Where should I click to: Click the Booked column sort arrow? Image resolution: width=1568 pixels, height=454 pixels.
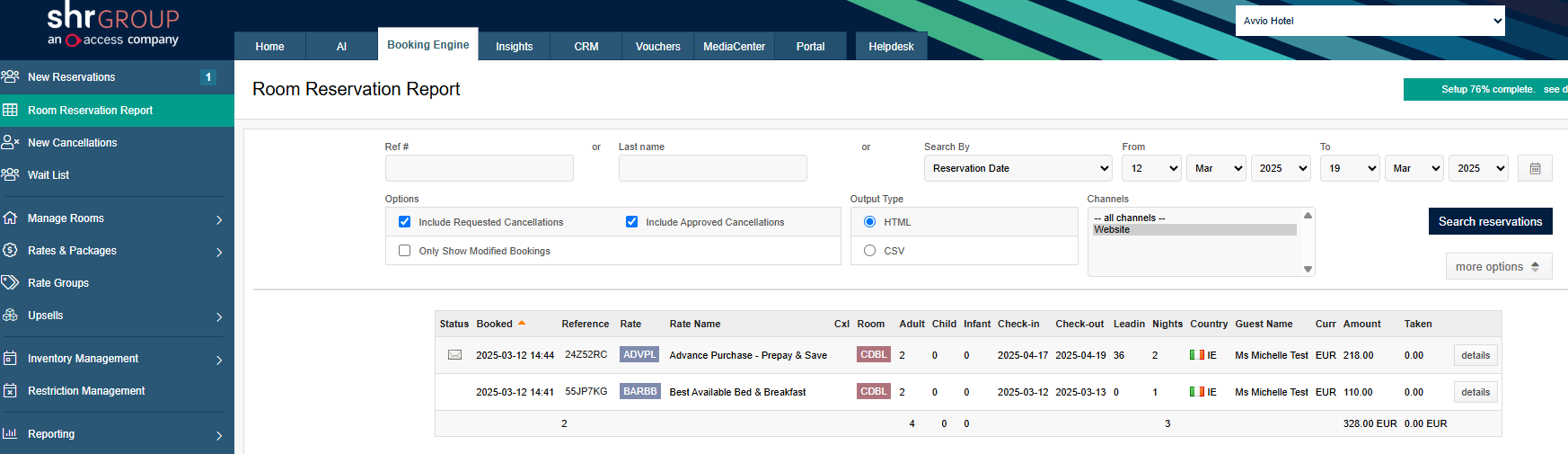click(x=522, y=323)
